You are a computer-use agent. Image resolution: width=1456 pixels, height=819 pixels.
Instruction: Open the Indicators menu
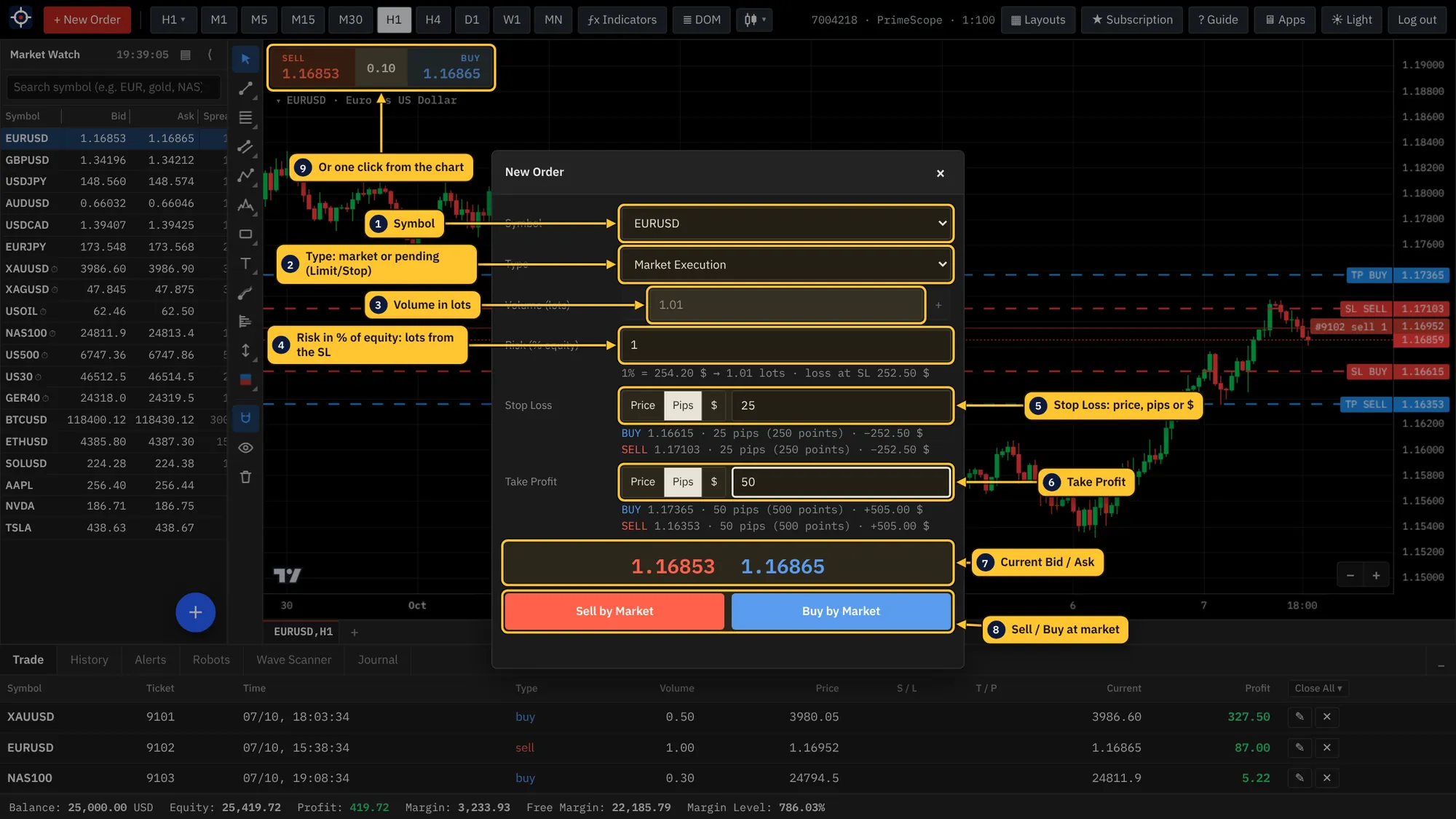622,20
